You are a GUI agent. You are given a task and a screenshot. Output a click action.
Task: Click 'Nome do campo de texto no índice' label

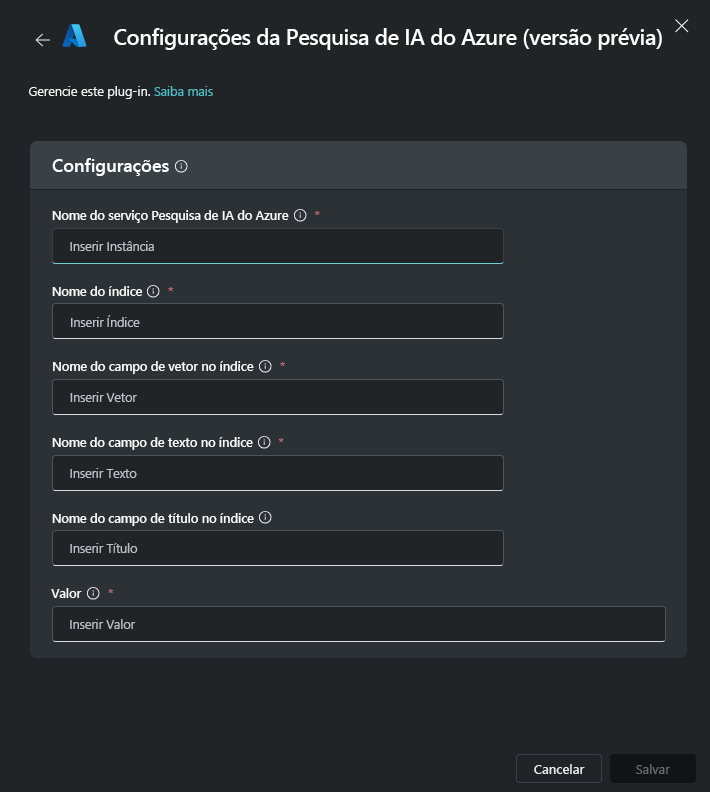coord(153,442)
